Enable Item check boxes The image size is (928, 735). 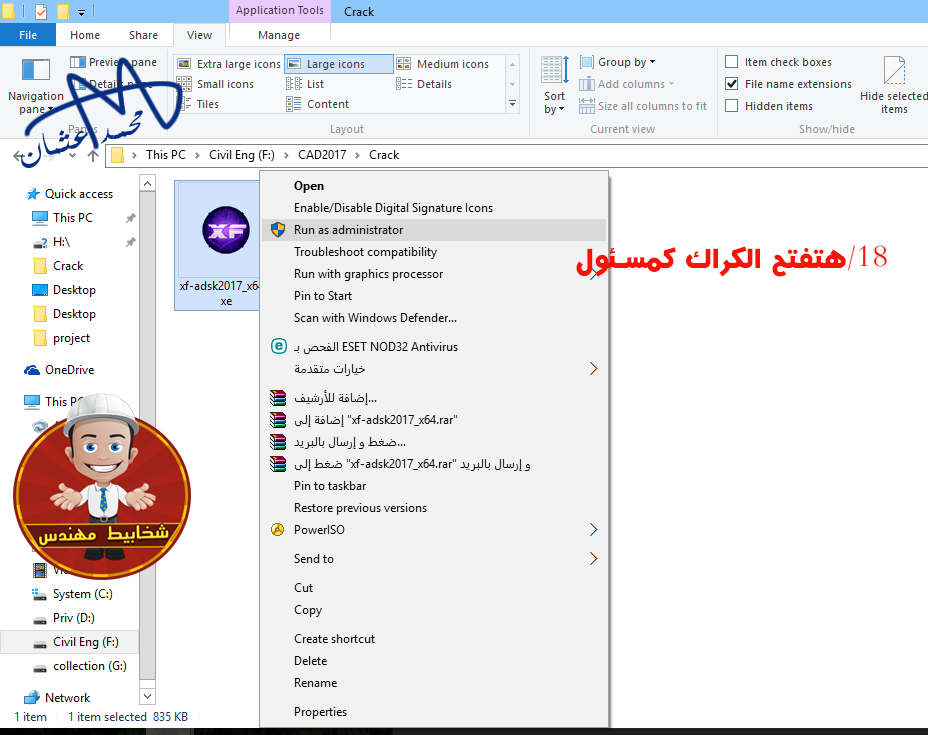[x=732, y=62]
